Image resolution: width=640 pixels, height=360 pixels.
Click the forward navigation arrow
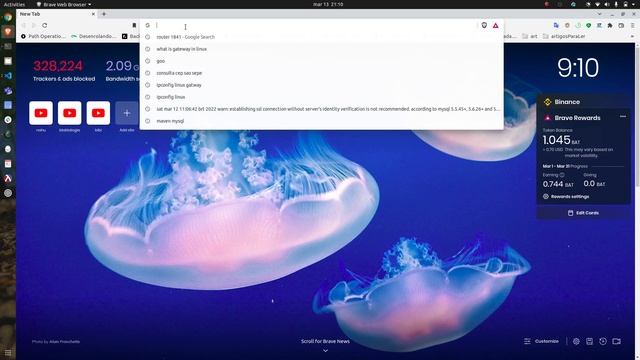point(33,25)
